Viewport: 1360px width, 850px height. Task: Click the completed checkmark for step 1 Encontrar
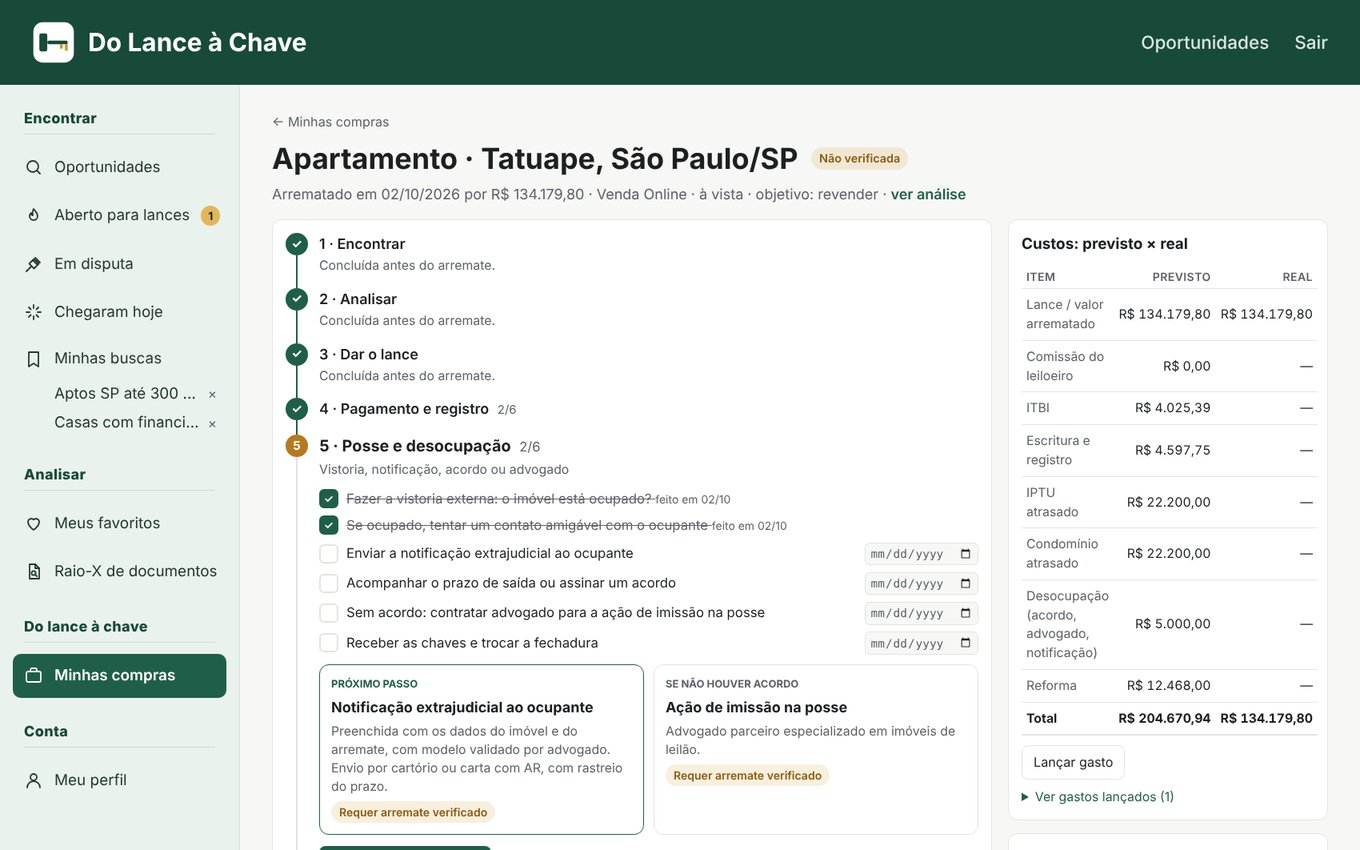[x=296, y=244]
